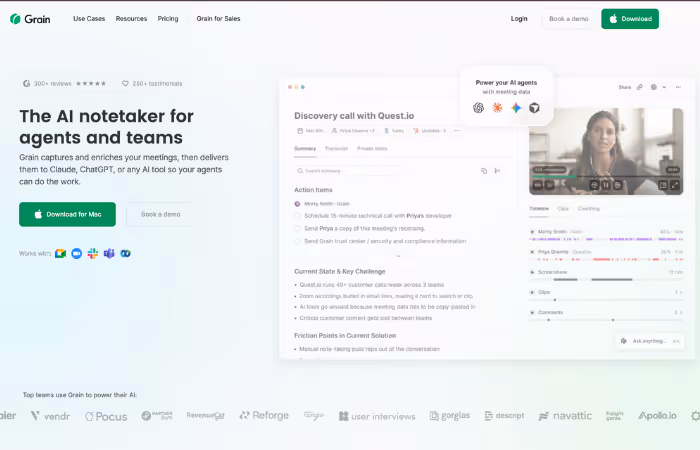
Task: Open the Pricing page
Action: coord(168,19)
